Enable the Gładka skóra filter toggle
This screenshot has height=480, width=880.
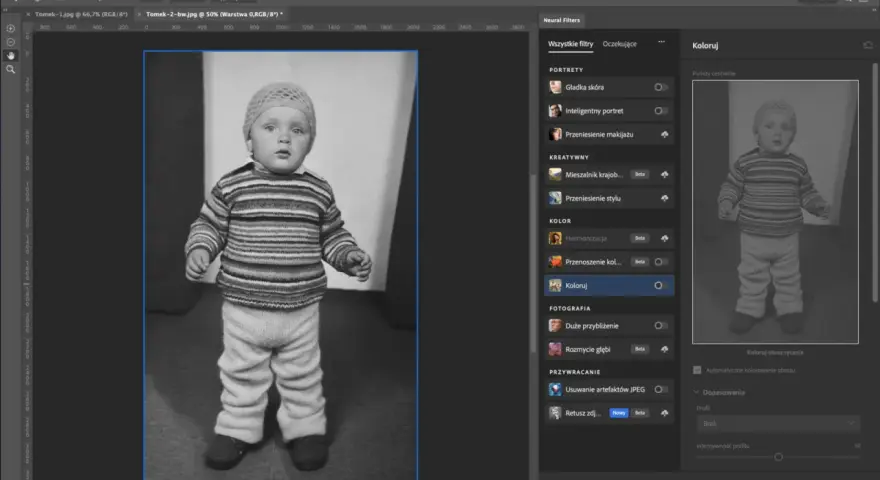661,87
